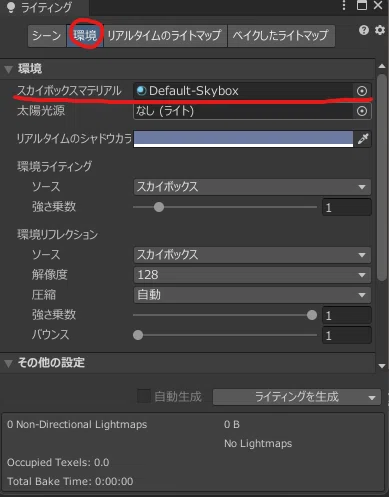Open object picker for 太陽光源
Image resolution: width=389 pixels, height=497 pixels.
[x=362, y=111]
